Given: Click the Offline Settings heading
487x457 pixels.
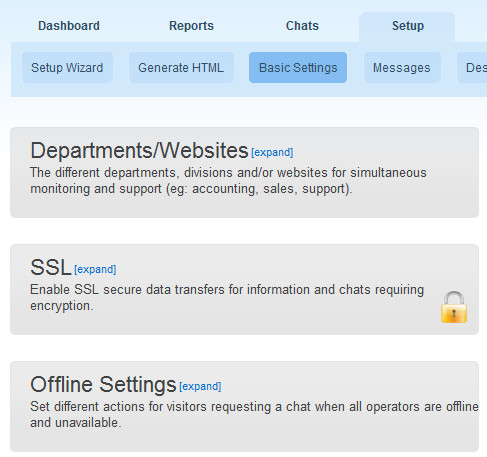Looking at the screenshot, I should point(103,385).
